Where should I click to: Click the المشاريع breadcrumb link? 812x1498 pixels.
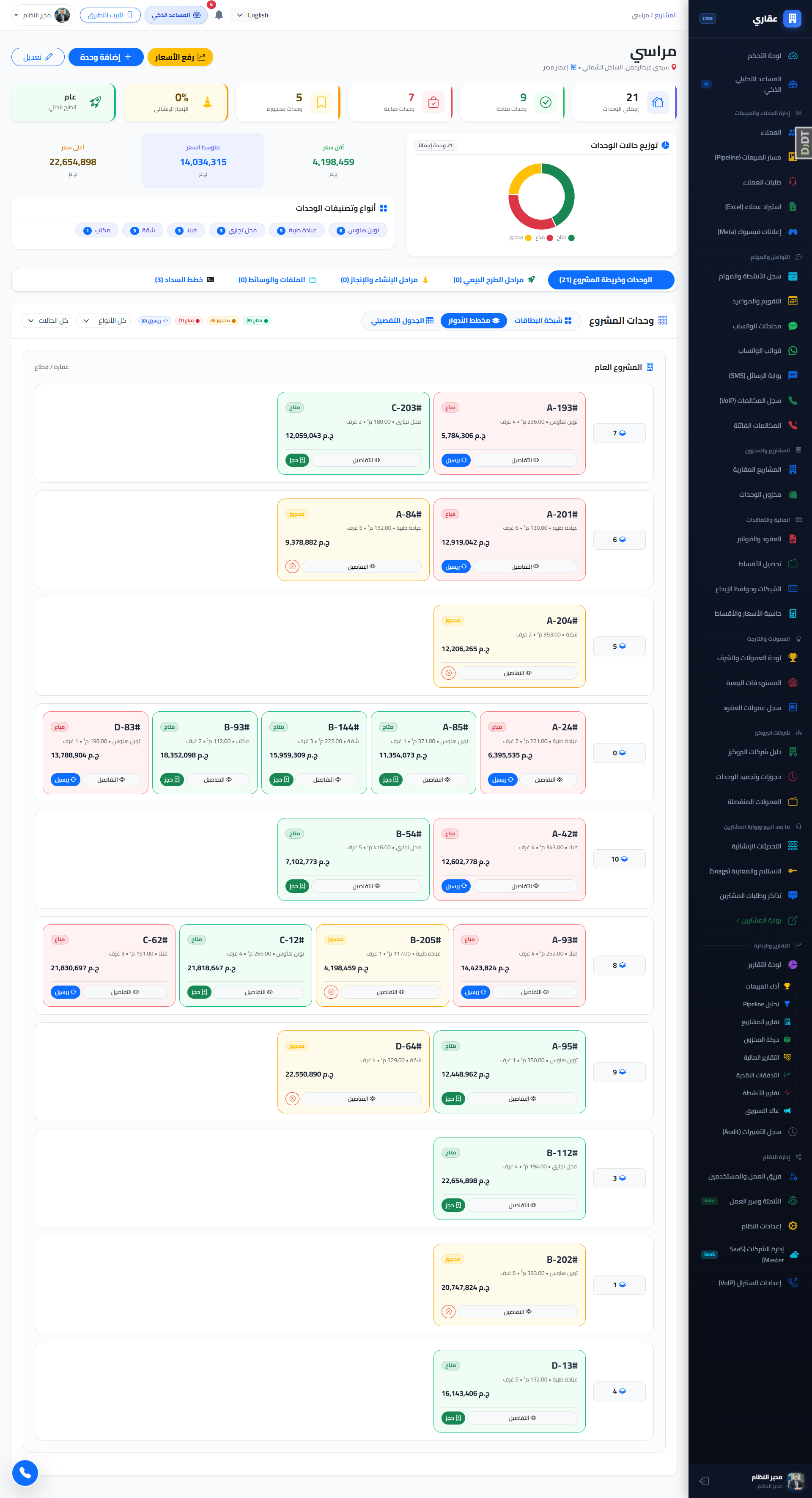click(x=665, y=15)
